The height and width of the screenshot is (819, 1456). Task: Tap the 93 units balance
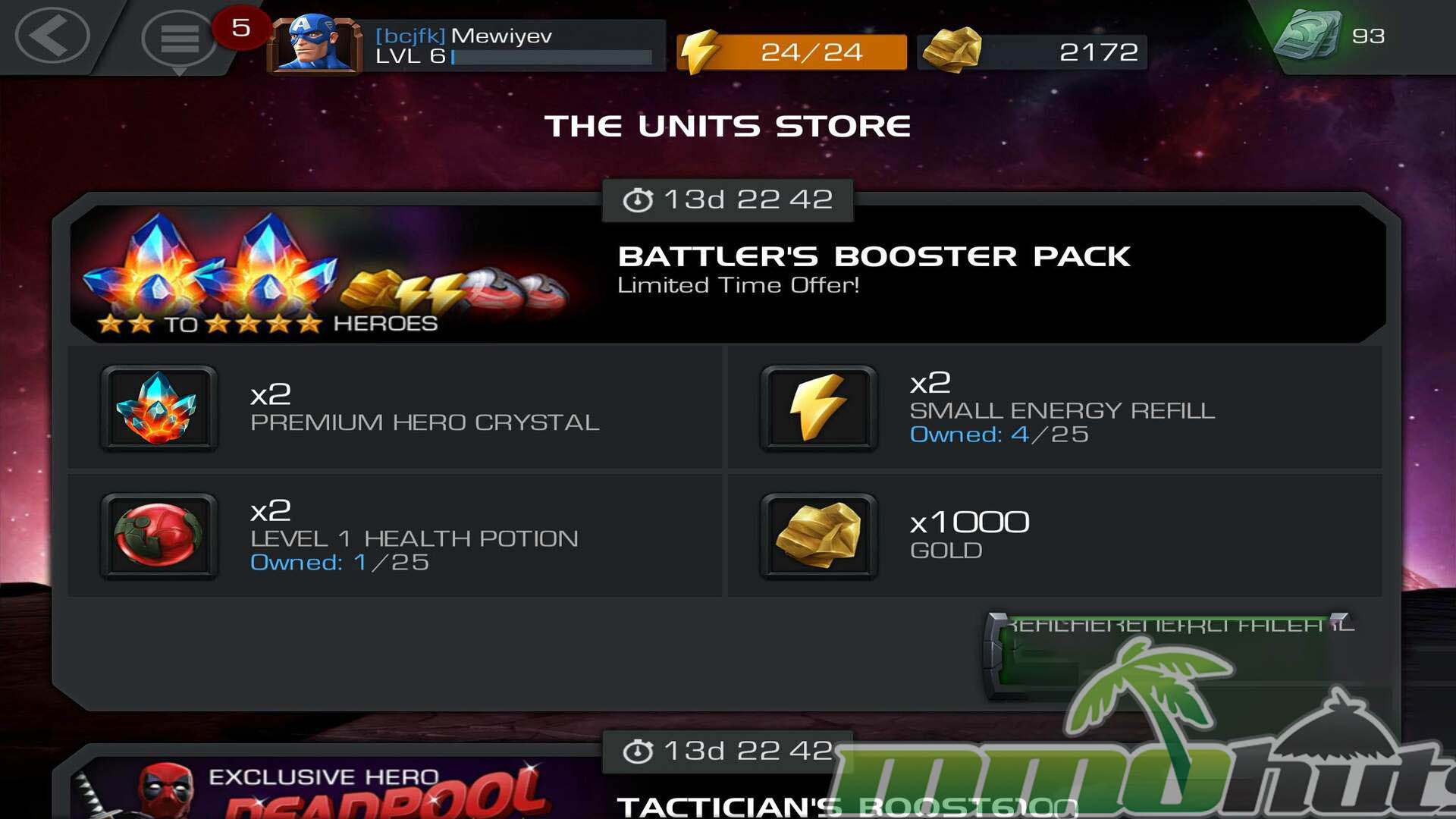point(1369,36)
